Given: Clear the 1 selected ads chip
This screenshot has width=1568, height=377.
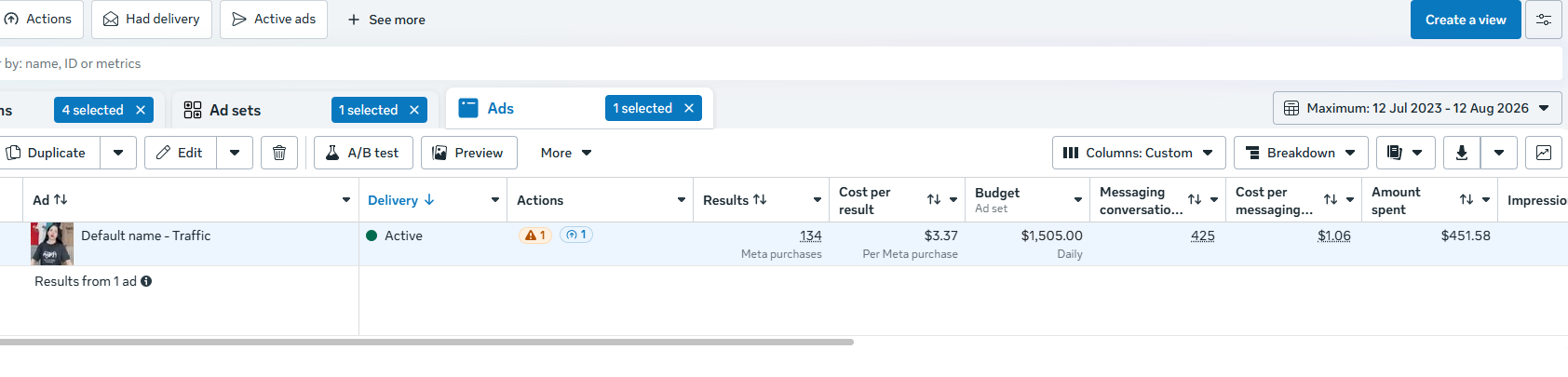Looking at the screenshot, I should [689, 108].
